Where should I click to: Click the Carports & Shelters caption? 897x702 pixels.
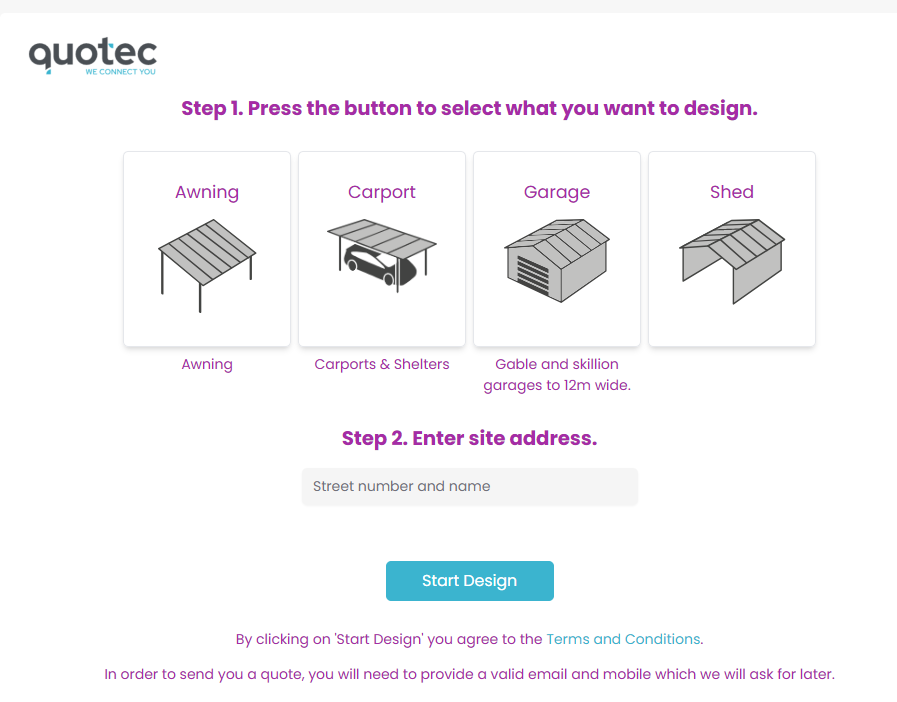(x=382, y=364)
